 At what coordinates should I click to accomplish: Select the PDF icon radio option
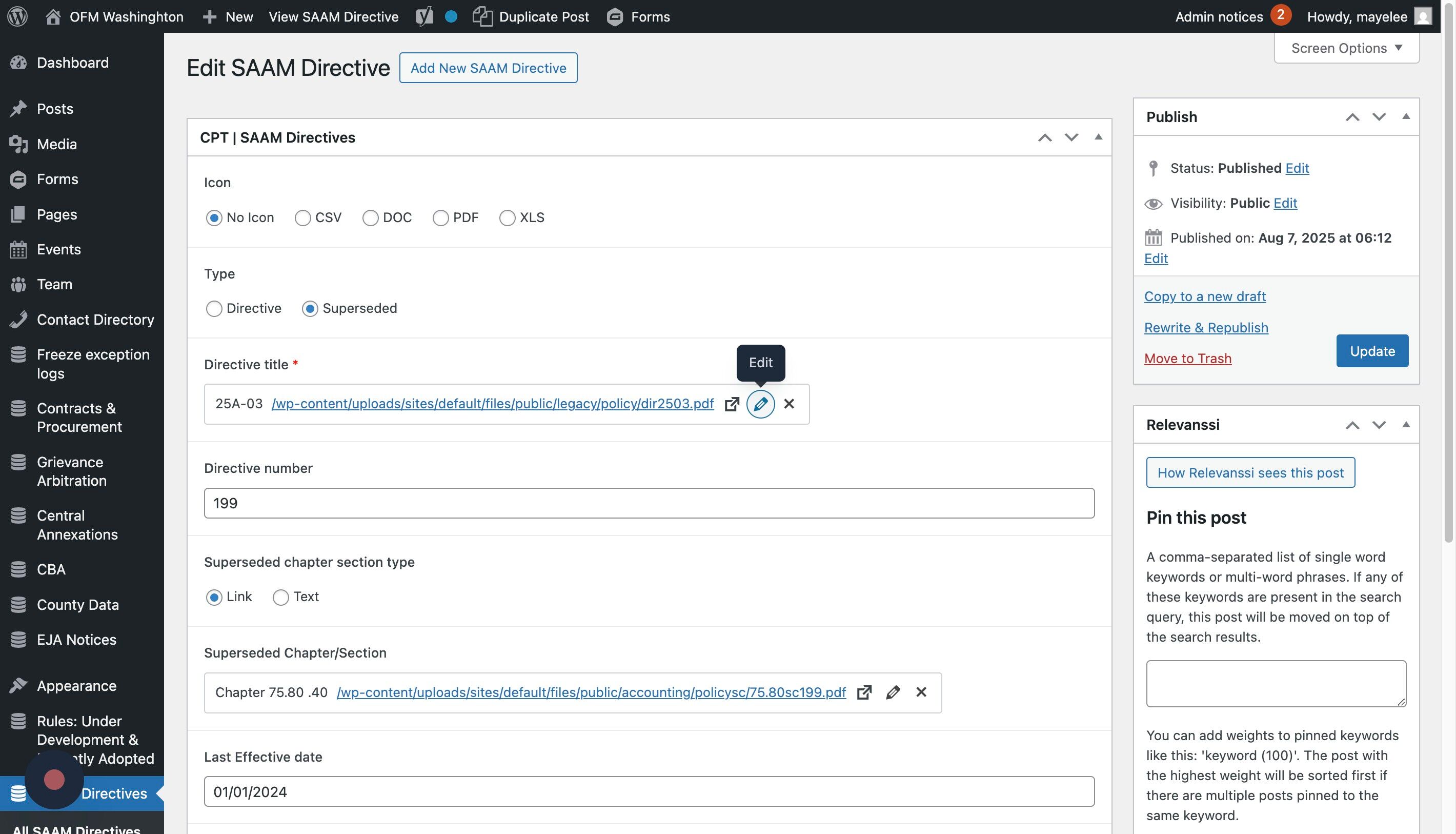click(x=440, y=217)
